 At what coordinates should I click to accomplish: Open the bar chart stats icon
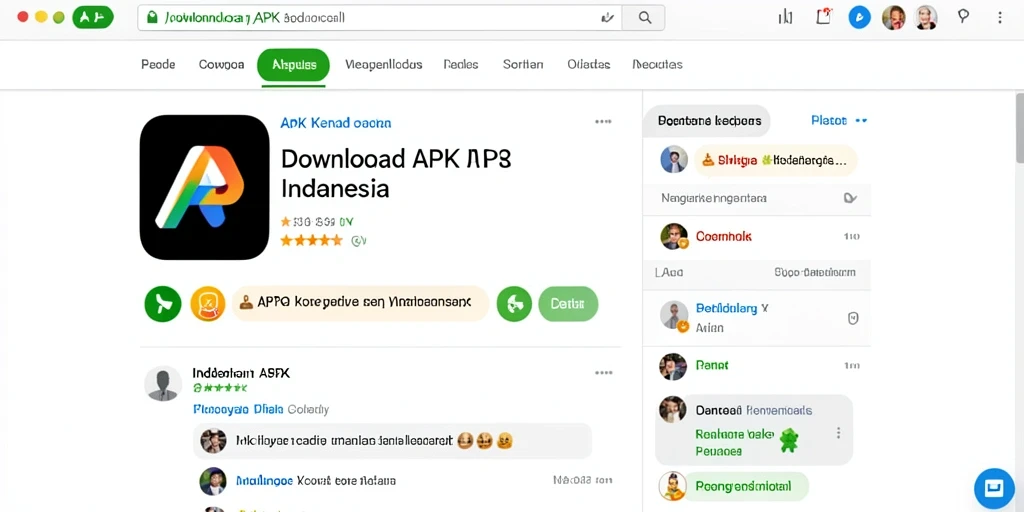click(785, 18)
